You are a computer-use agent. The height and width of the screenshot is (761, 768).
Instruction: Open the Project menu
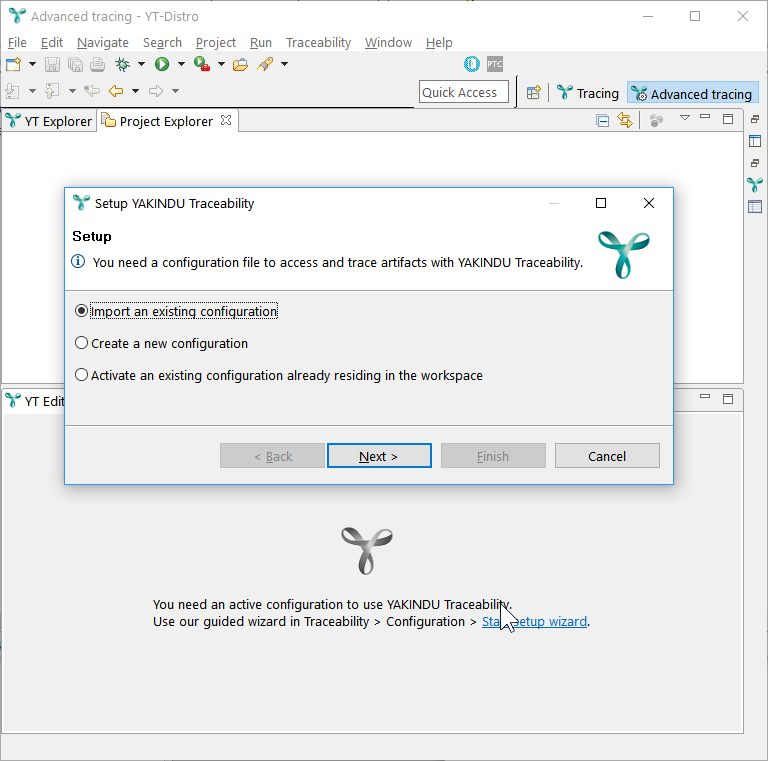(x=216, y=43)
